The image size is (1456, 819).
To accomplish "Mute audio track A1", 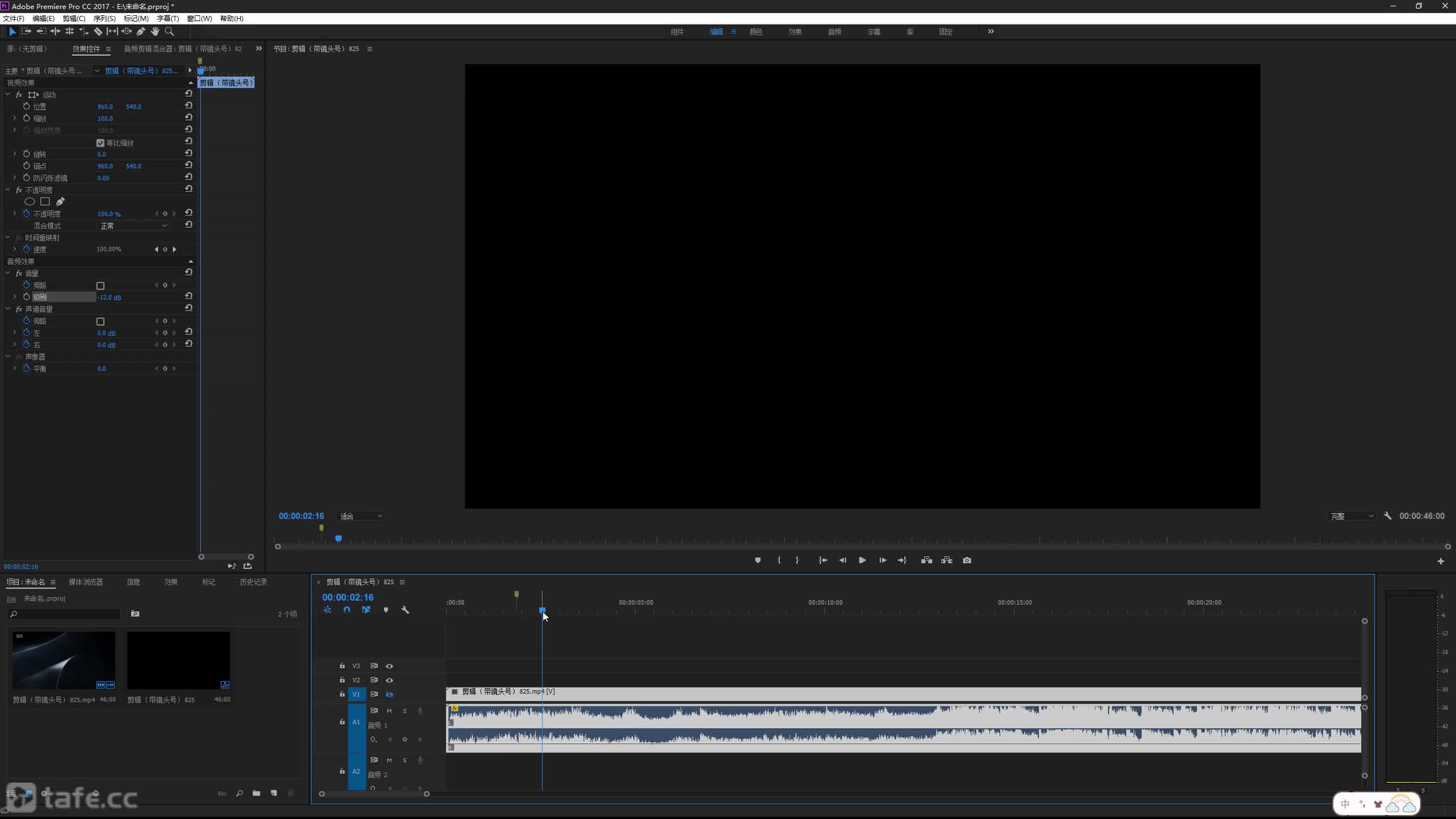I will pyautogui.click(x=390, y=711).
